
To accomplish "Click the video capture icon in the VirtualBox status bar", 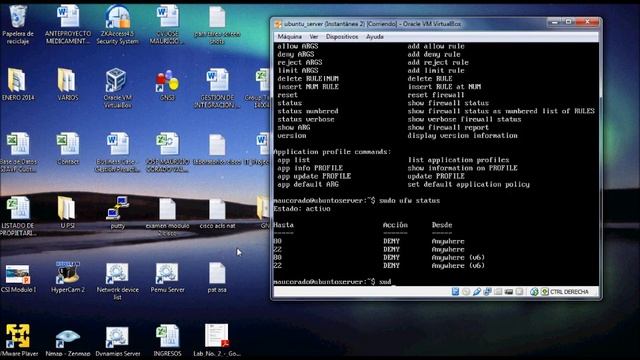I will (x=509, y=292).
